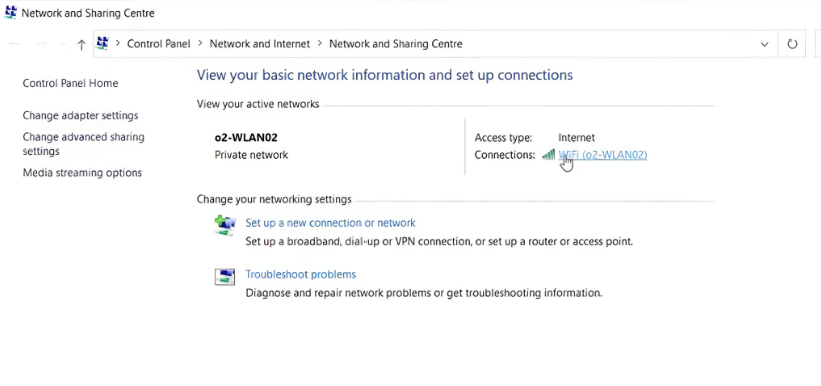Expand the chevron after Network and Internet breadcrumb
Screen dimensions: 821x386
[320, 44]
